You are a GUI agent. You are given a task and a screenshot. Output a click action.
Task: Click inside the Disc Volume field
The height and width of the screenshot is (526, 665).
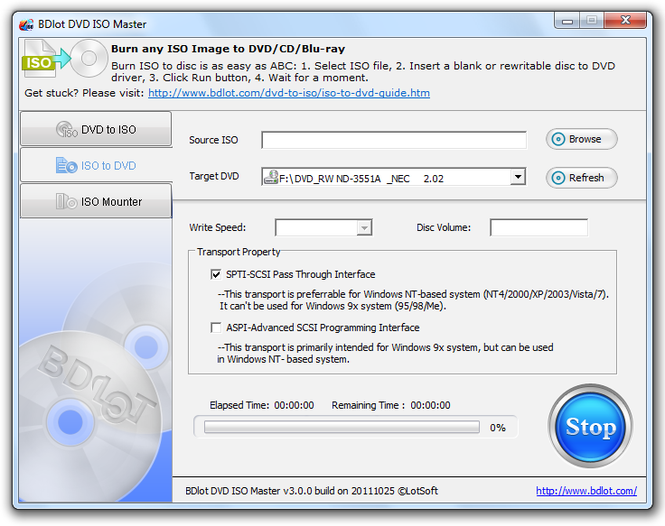pyautogui.click(x=539, y=227)
